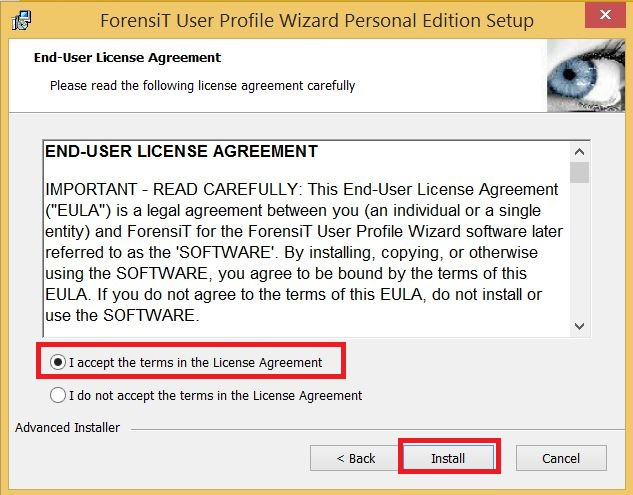Start installation with the Install button
The image size is (633, 495).
(x=449, y=458)
